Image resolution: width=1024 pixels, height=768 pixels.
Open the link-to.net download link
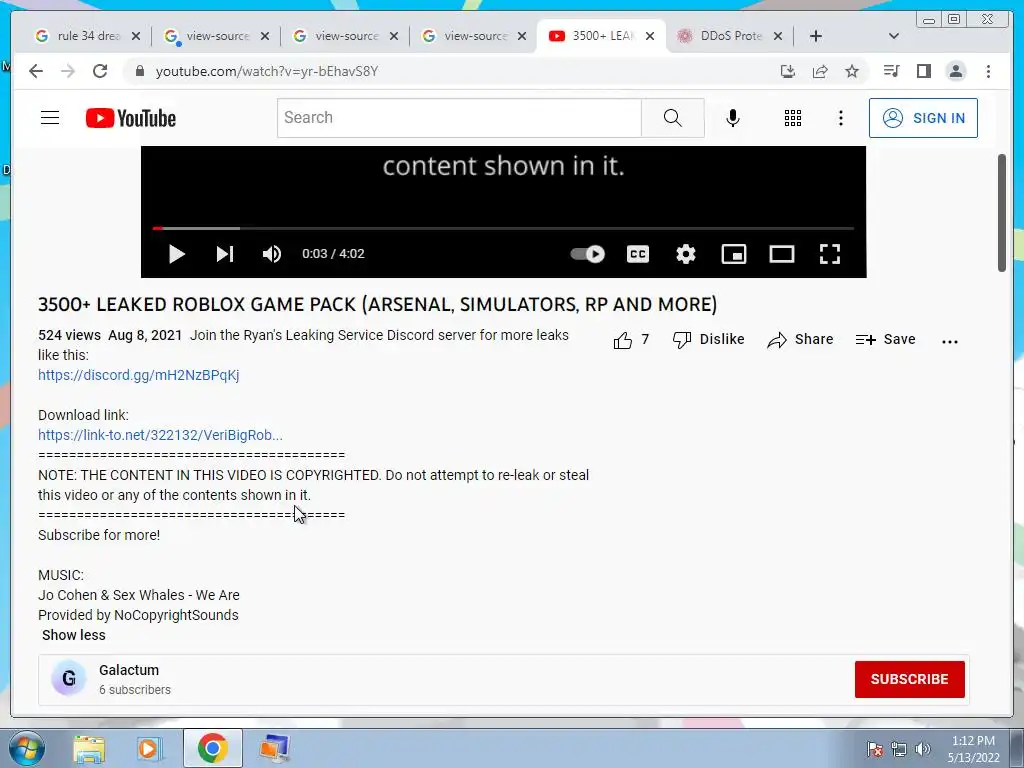160,435
